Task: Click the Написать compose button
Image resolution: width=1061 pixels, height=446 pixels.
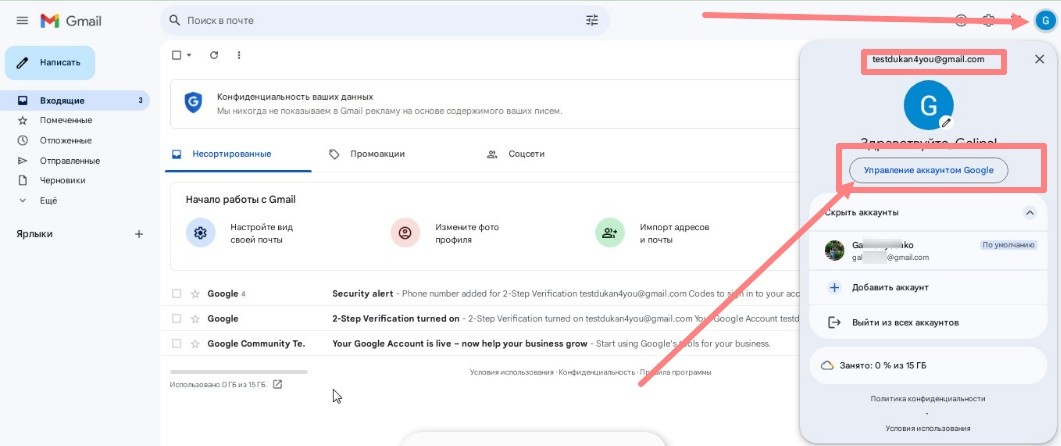Action: click(x=50, y=63)
